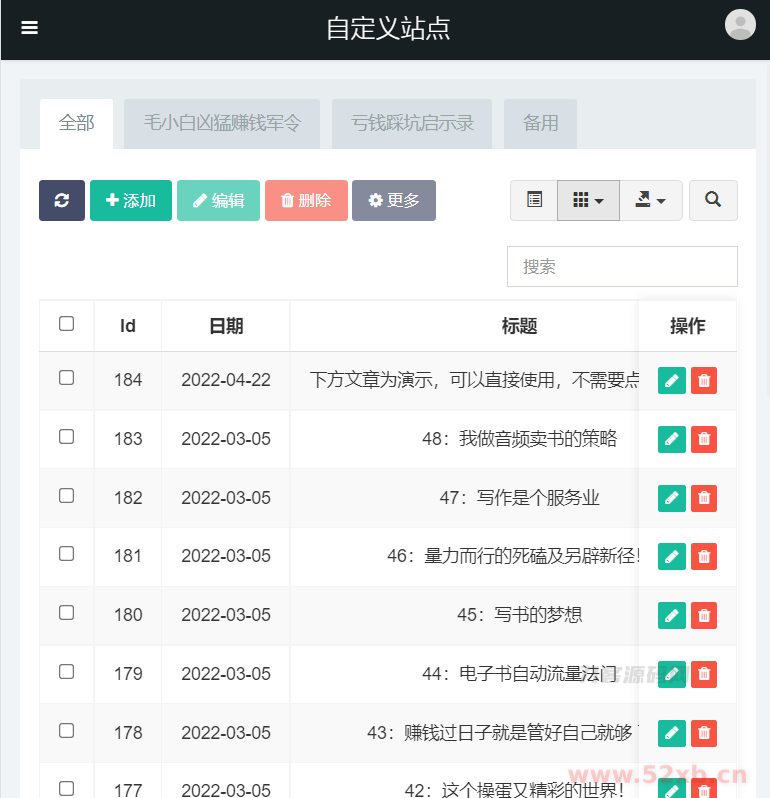Switch to the 毛小白凶猛赚钱军令 tab

pyautogui.click(x=222, y=124)
